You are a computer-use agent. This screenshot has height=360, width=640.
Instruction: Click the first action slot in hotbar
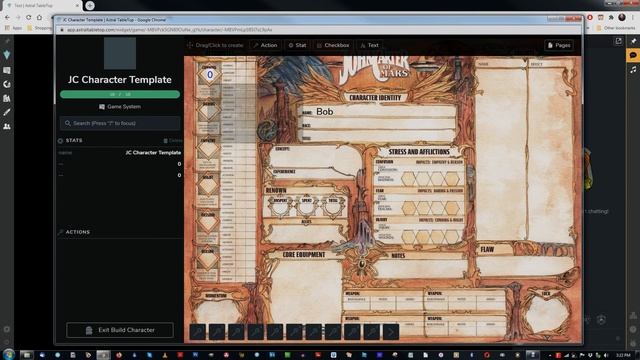click(x=198, y=332)
